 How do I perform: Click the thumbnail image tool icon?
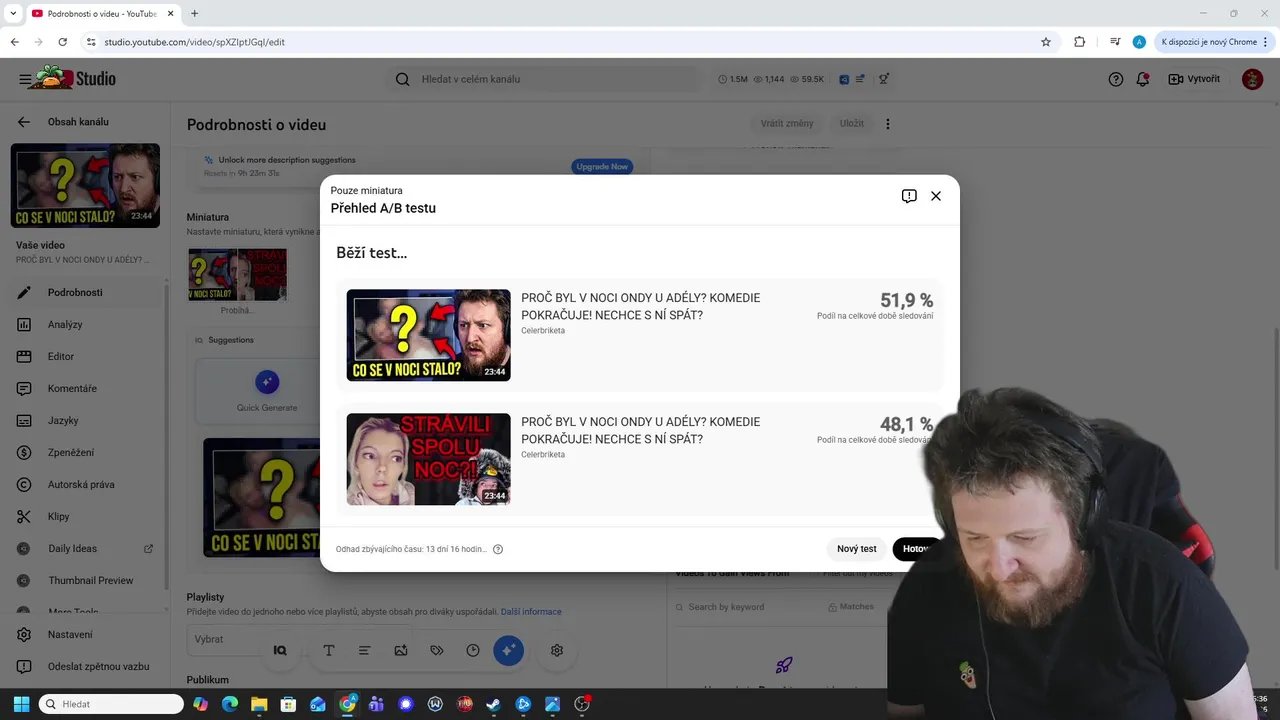point(401,650)
